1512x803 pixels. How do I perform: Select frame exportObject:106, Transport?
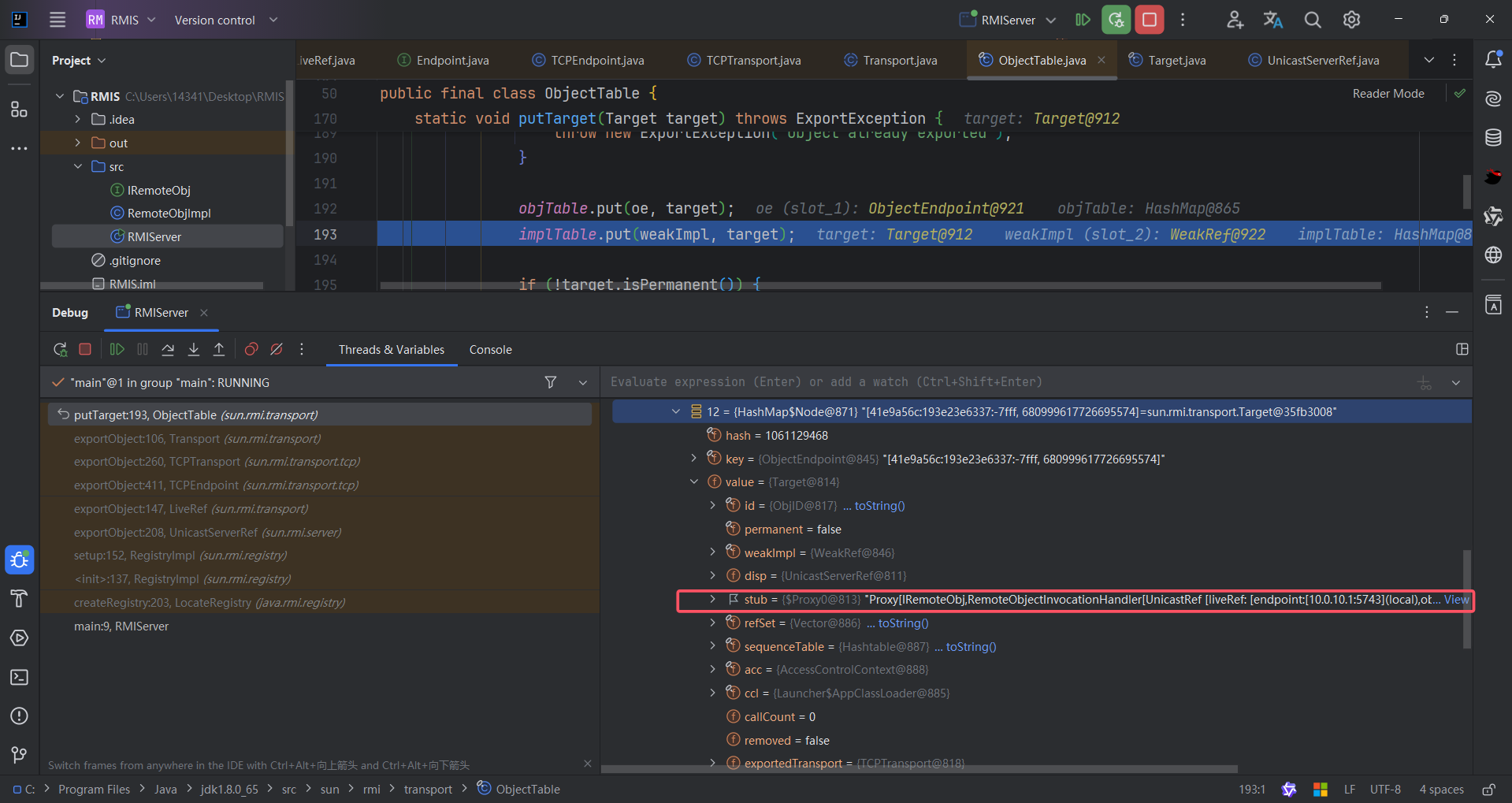coord(197,439)
